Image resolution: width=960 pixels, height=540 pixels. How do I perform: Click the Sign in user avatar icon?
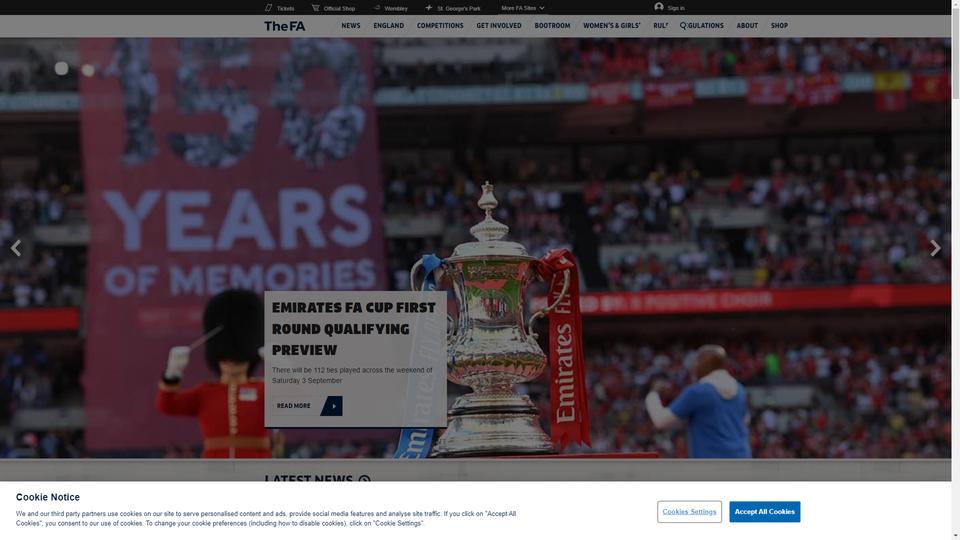coord(659,7)
